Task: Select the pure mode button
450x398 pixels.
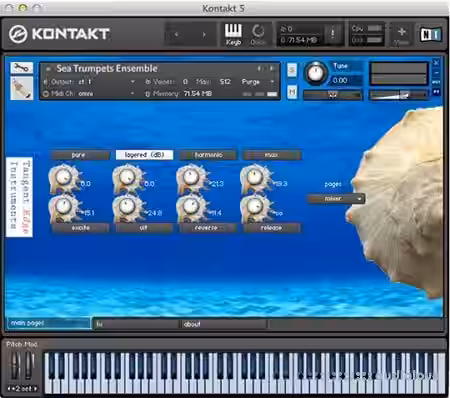Action: (80, 155)
